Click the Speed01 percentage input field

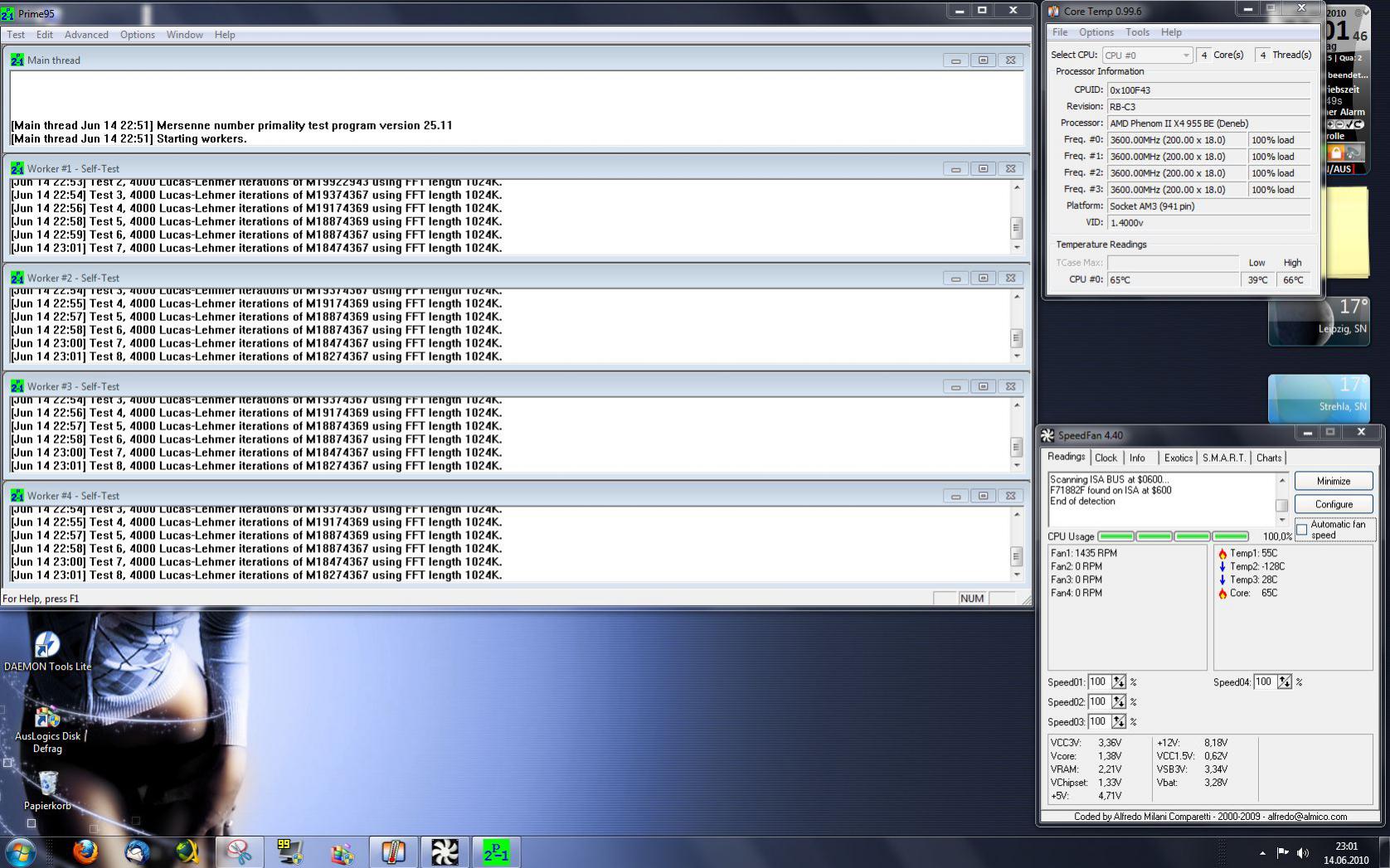tap(1099, 681)
